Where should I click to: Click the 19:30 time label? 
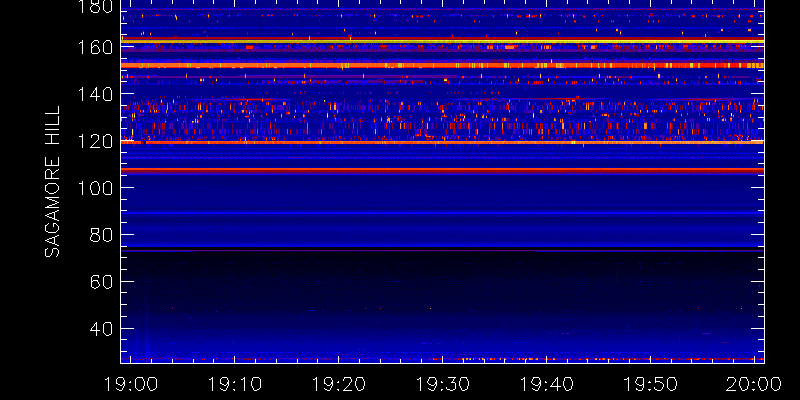click(x=443, y=384)
